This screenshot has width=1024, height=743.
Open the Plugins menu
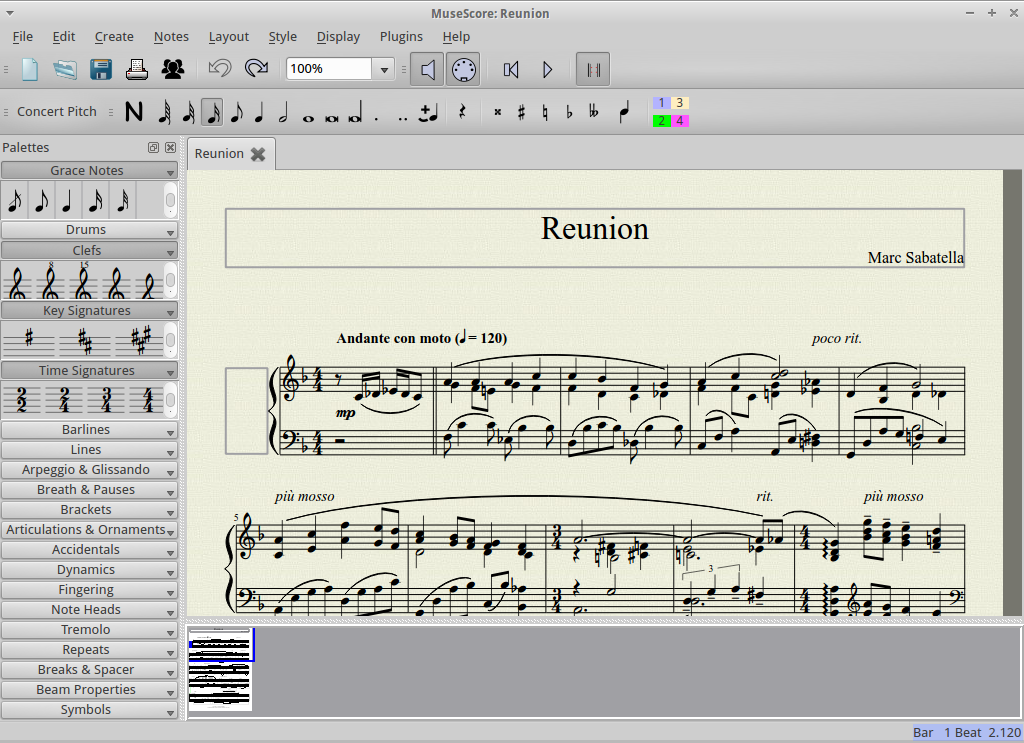(401, 37)
